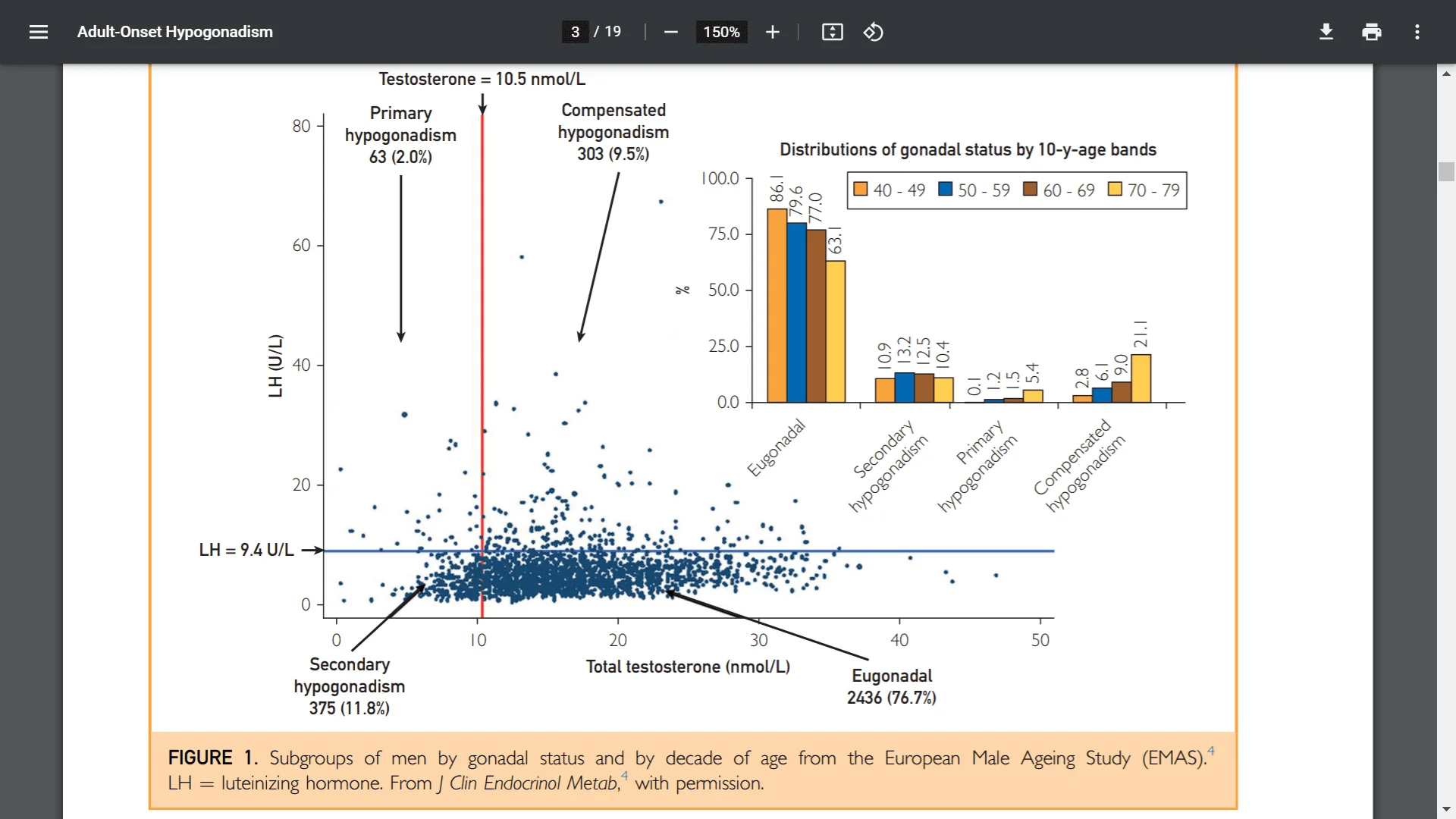Zoom in with the plus button
The width and height of the screenshot is (1456, 819).
click(x=773, y=32)
